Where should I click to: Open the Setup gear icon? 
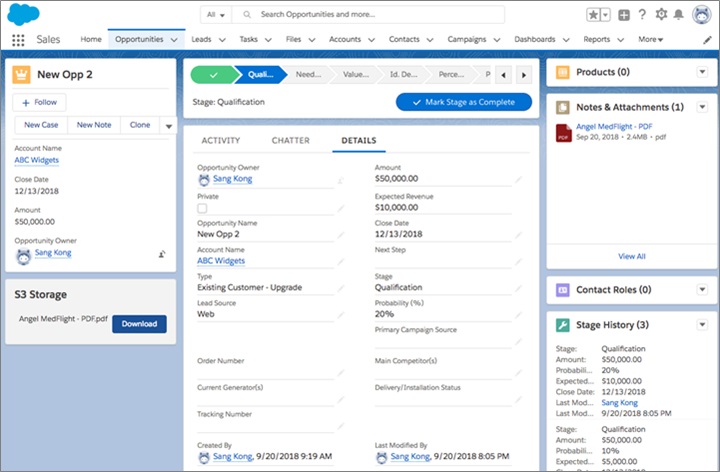coord(661,14)
